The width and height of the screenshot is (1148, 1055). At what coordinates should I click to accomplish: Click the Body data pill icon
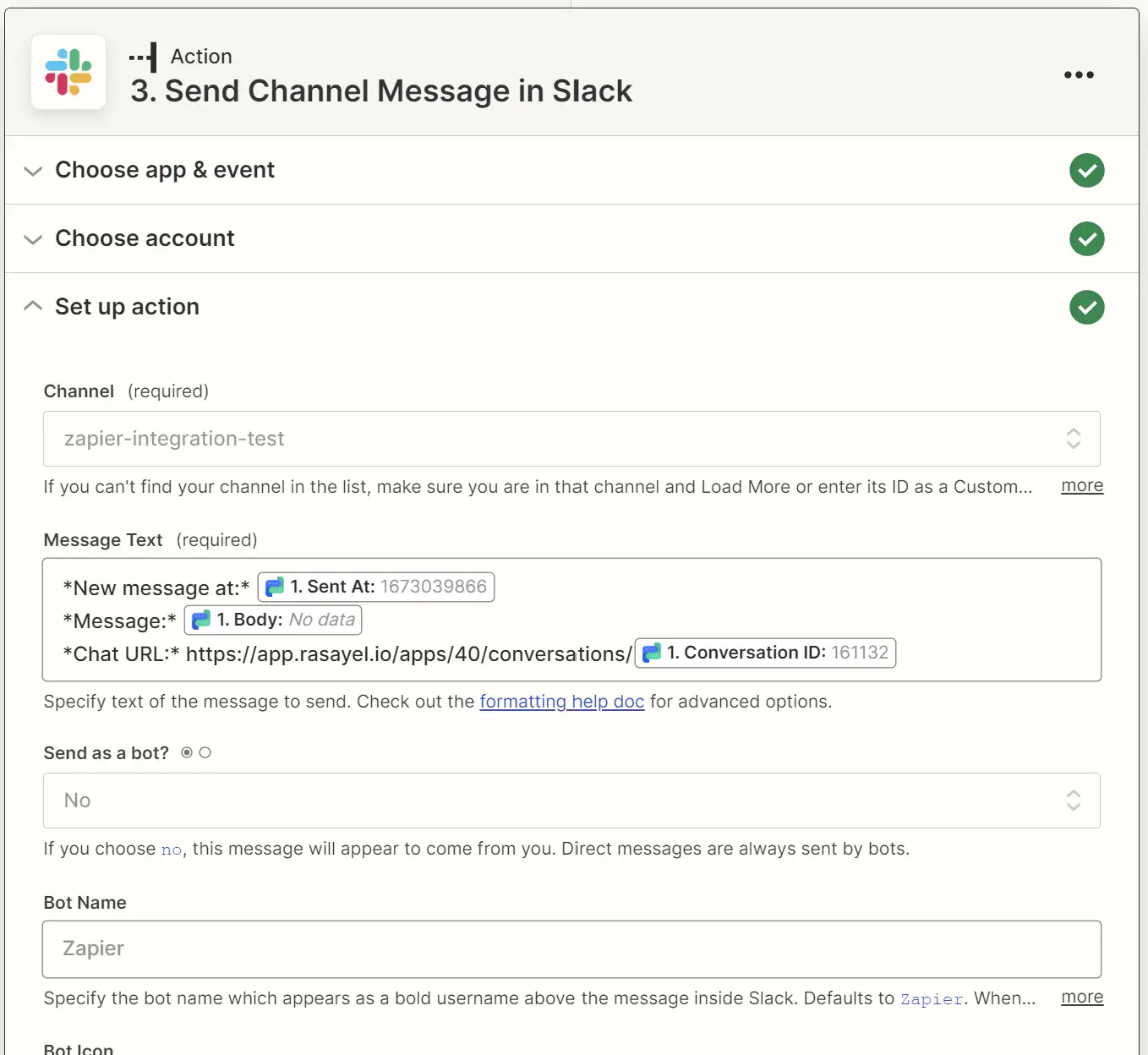coord(201,619)
